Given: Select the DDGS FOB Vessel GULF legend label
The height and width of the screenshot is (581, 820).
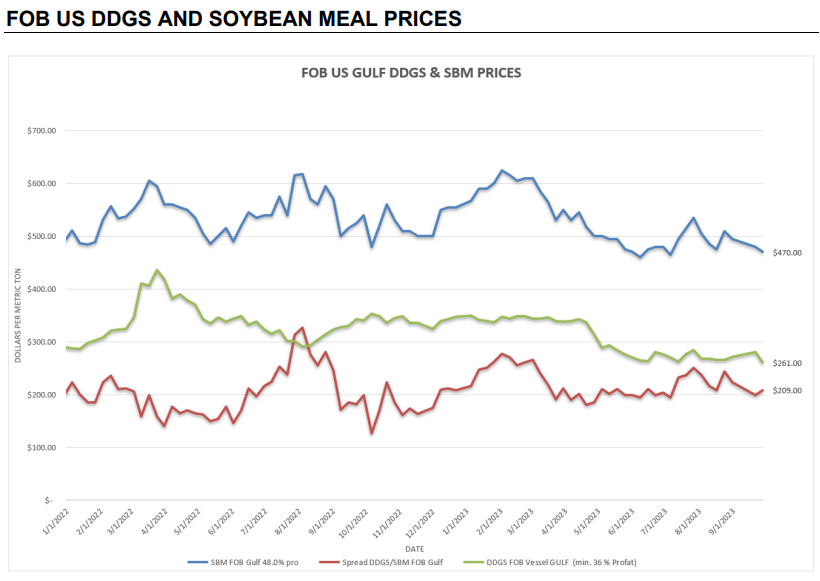Looking at the screenshot, I should (x=562, y=562).
